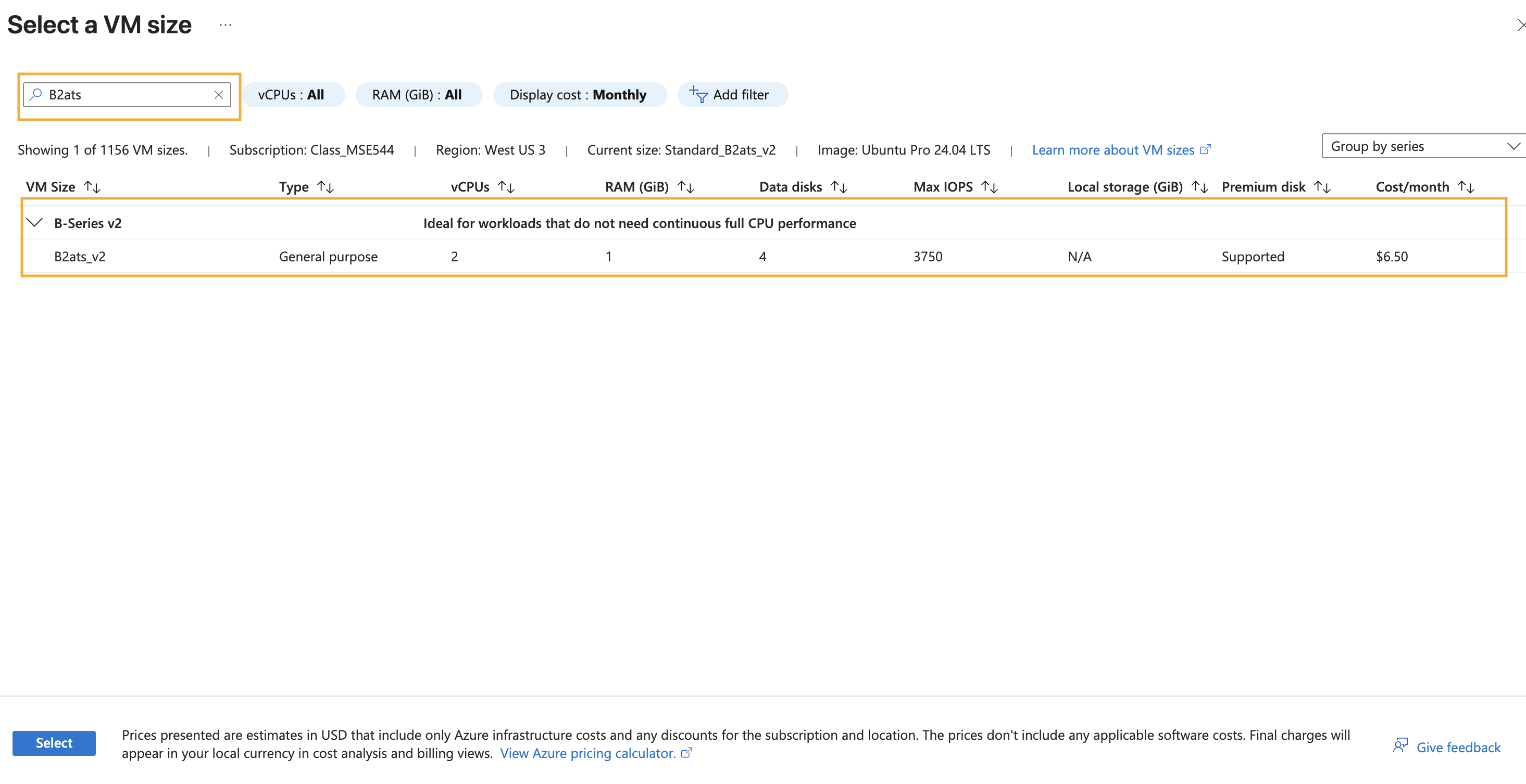The width and height of the screenshot is (1526, 784).
Task: Sort by VM Size column arrows
Action: tap(92, 187)
